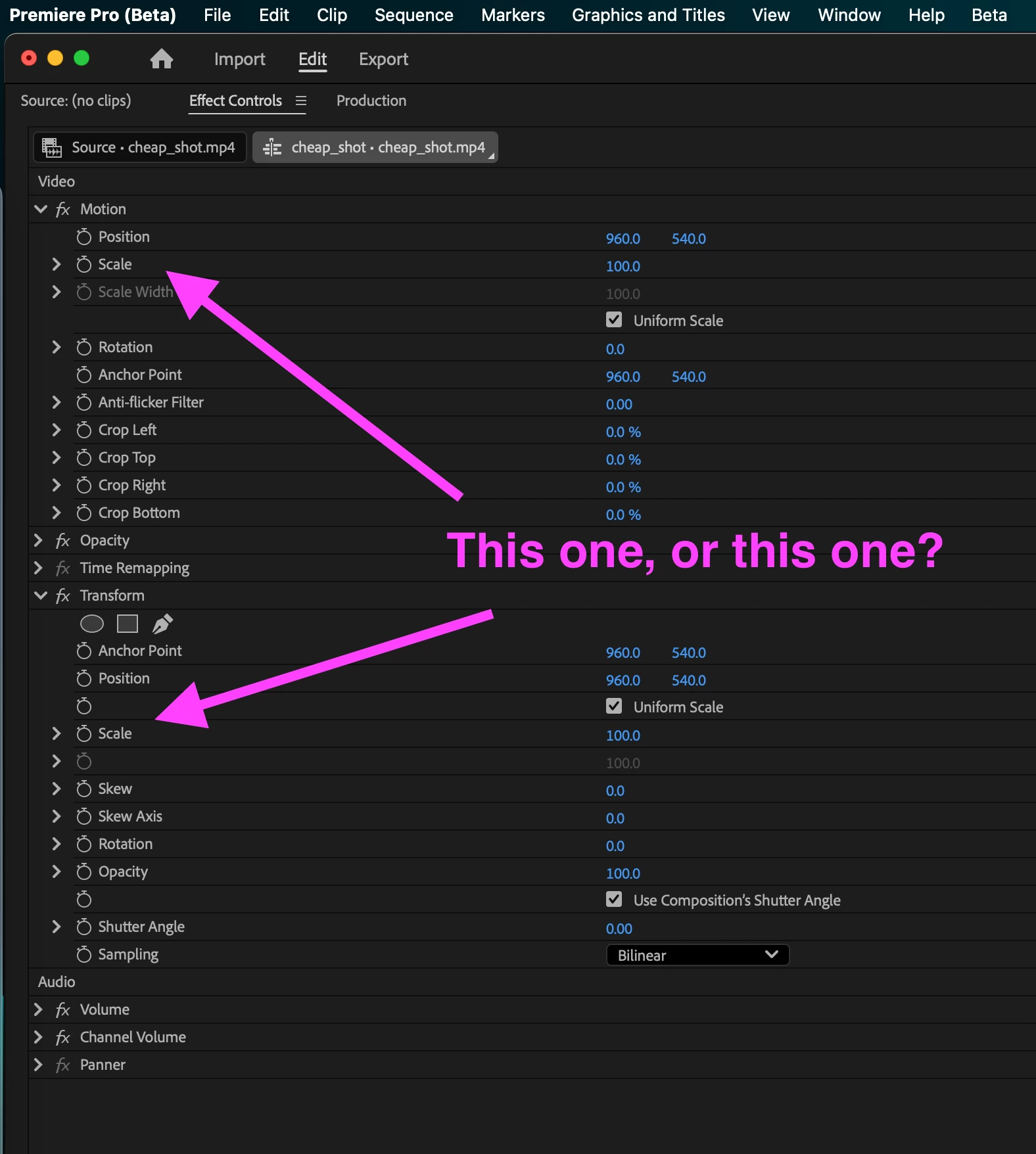Image resolution: width=1036 pixels, height=1154 pixels.
Task: Uncheck Uniform Scale under Transform
Action: pyautogui.click(x=614, y=706)
